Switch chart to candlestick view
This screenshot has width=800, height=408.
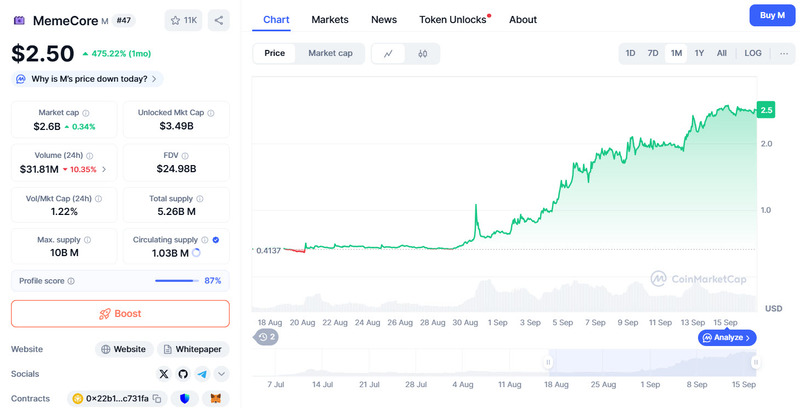tap(423, 53)
